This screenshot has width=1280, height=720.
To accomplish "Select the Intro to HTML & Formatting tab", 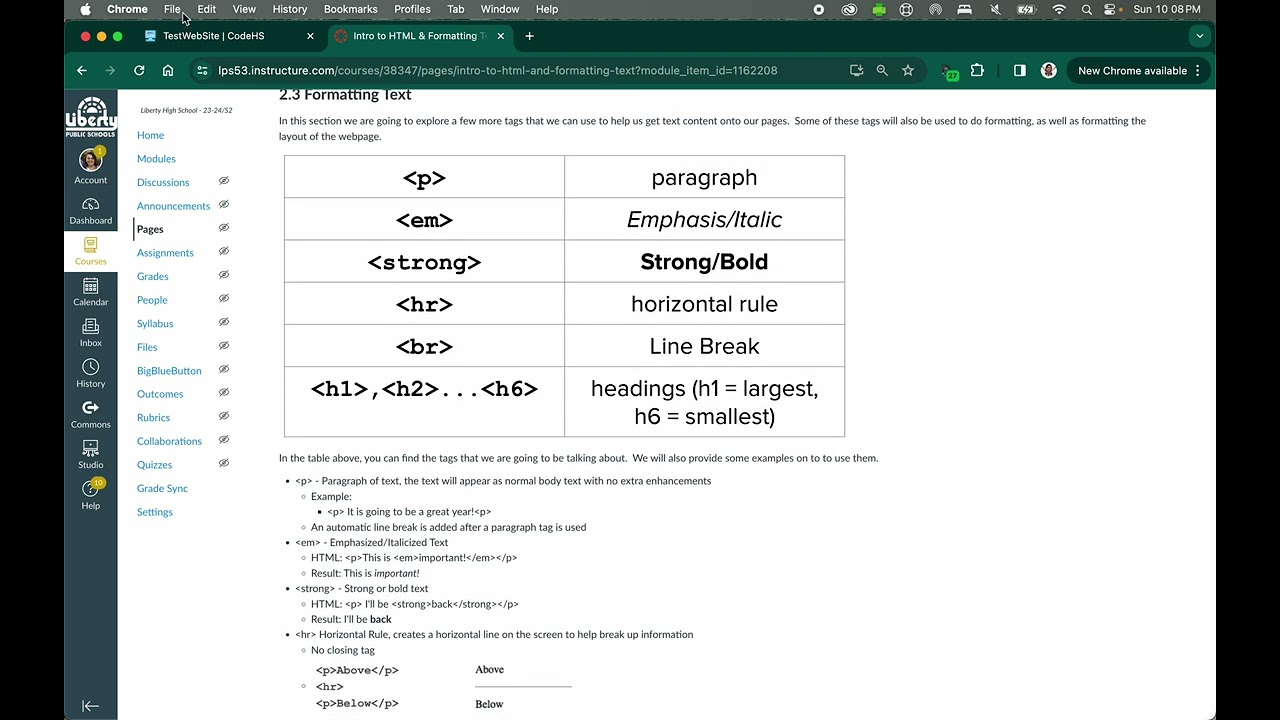I will point(418,36).
